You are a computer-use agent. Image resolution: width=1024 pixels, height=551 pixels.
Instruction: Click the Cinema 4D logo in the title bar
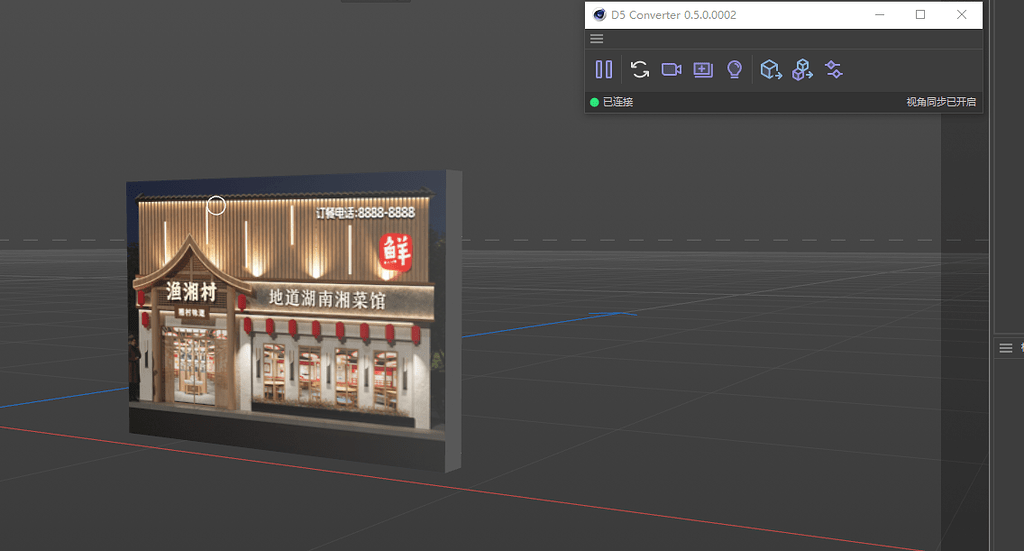tap(599, 15)
